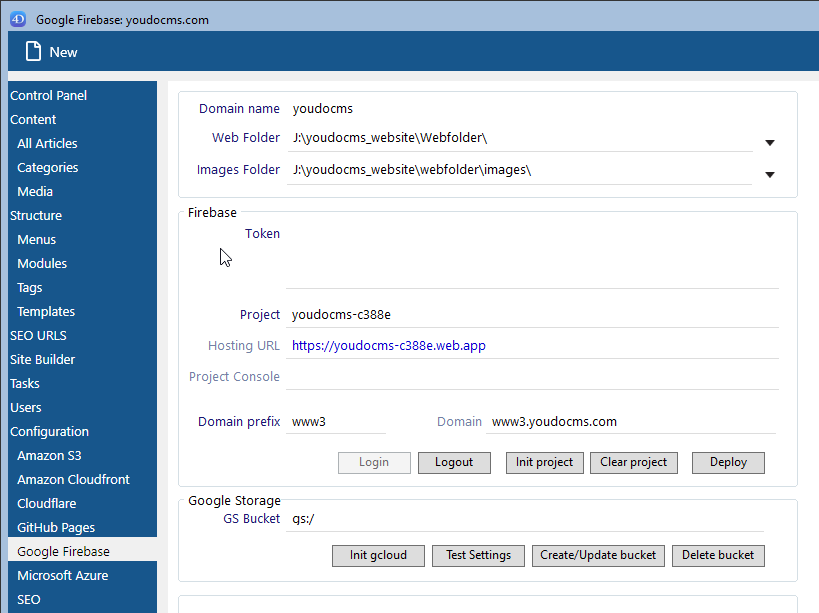
Task: Open Amazon S3 configuration in sidebar
Action: click(48, 456)
